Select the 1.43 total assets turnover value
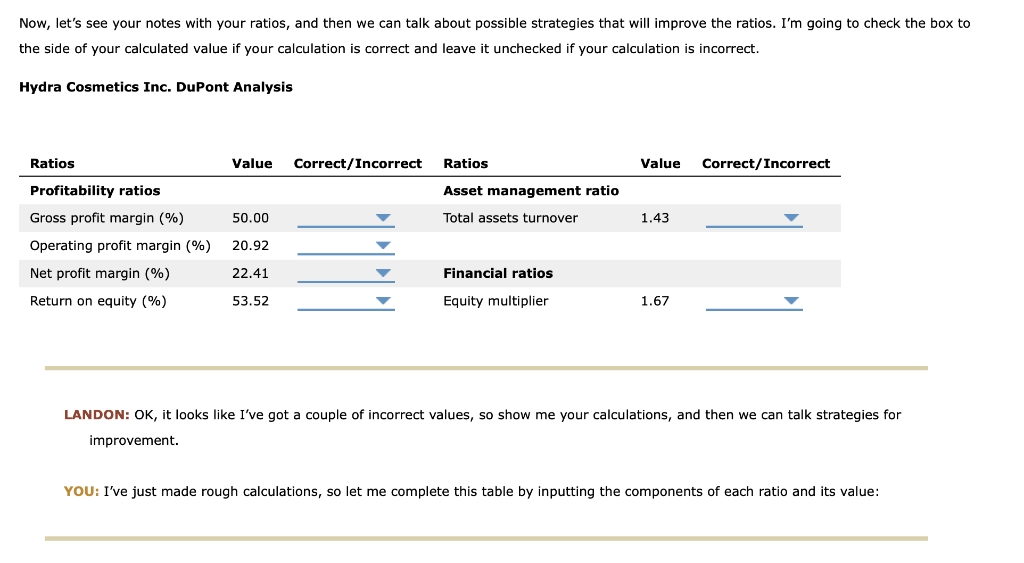 pos(655,218)
